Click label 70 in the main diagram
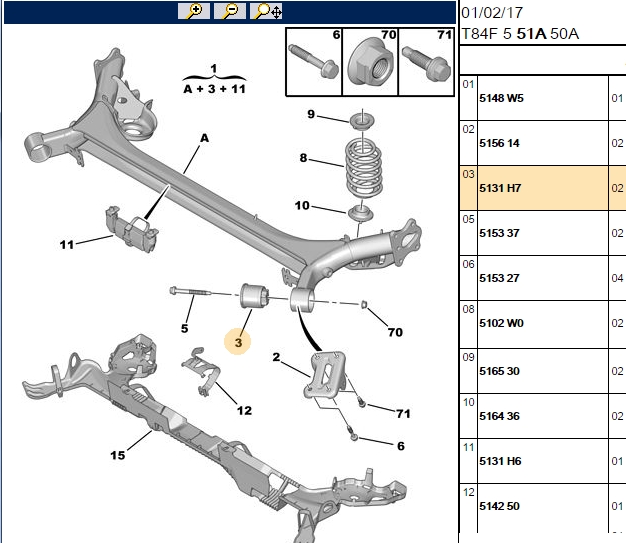 395,332
